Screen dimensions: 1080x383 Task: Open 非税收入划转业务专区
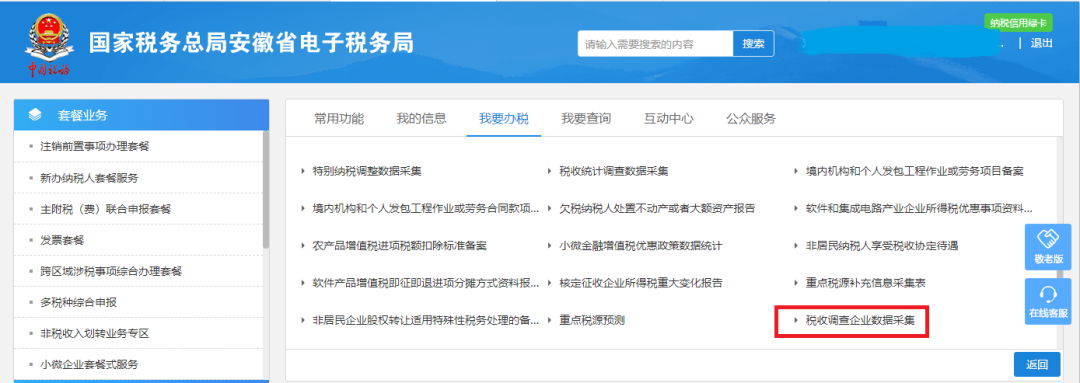(94, 333)
